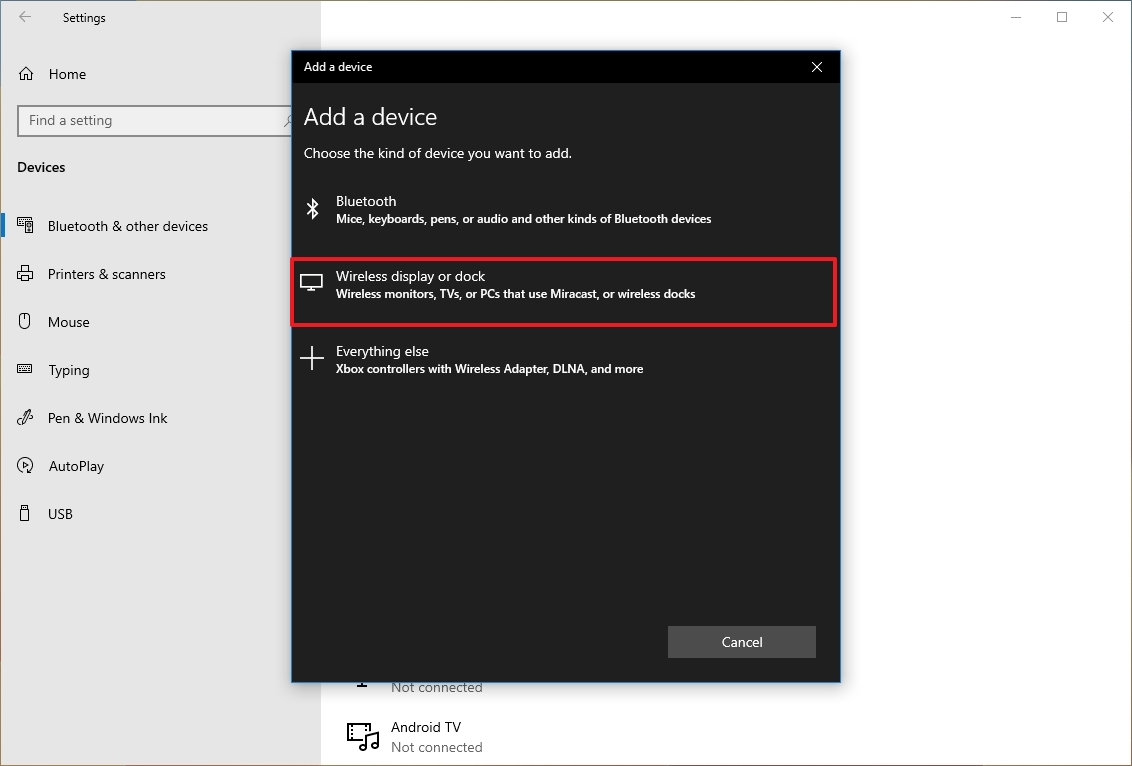Select the Bluetooth device type icon
This screenshot has width=1132, height=766.
[313, 209]
